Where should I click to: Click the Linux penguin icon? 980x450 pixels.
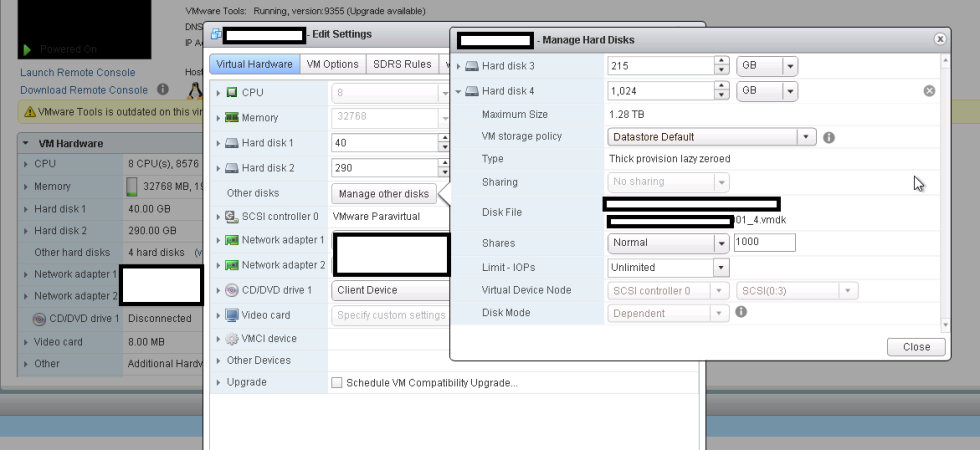195,91
